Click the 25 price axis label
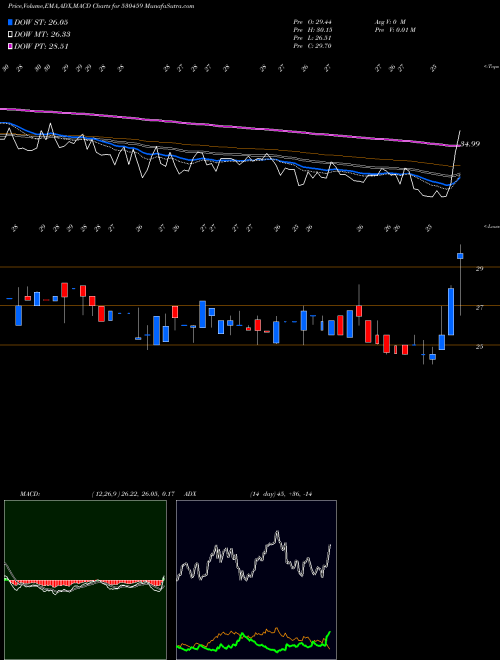 pos(479,347)
